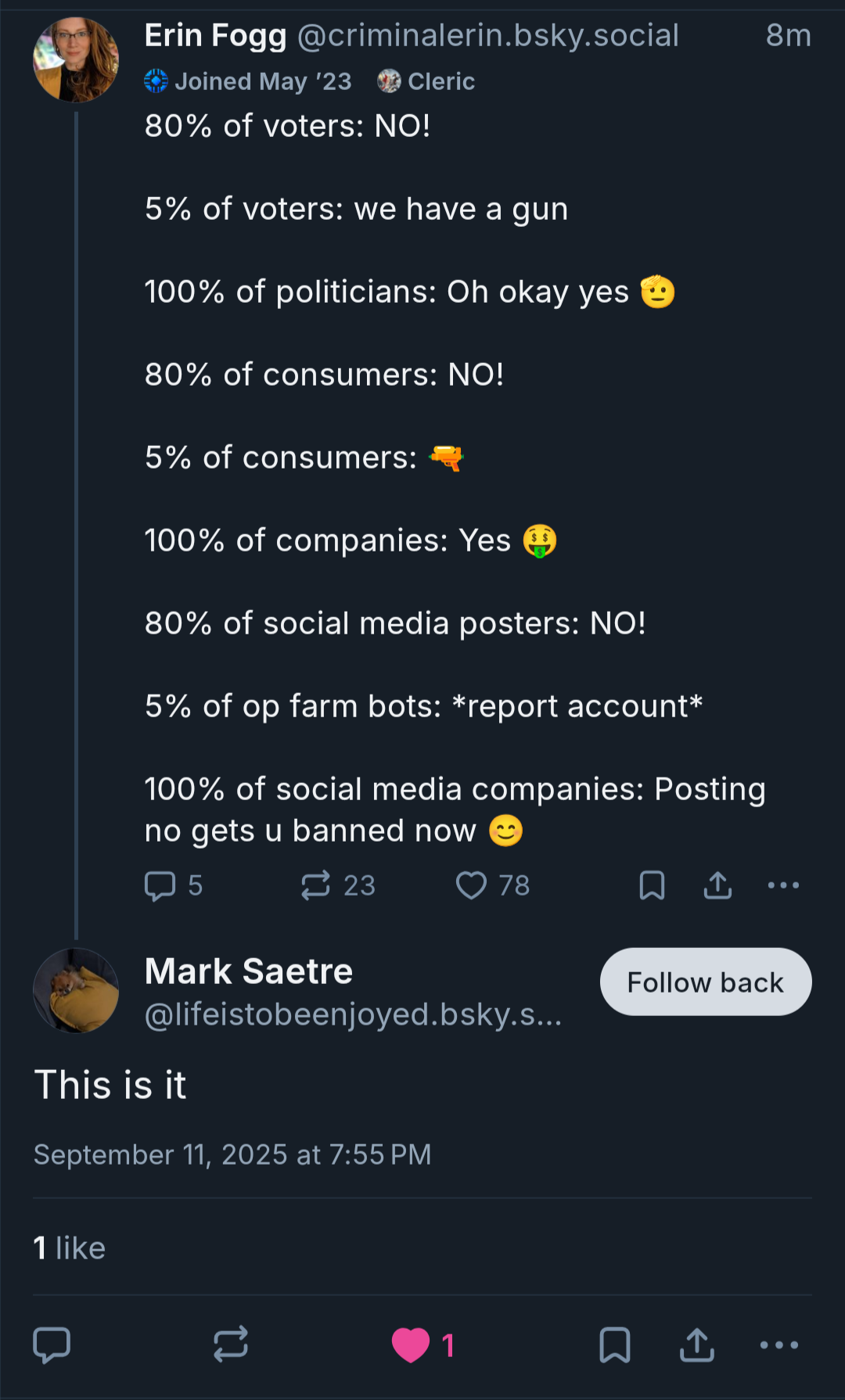This screenshot has height=1400, width=845.
Task: Unlike Mark Saetre's post via pink heart
Action: click(411, 1345)
